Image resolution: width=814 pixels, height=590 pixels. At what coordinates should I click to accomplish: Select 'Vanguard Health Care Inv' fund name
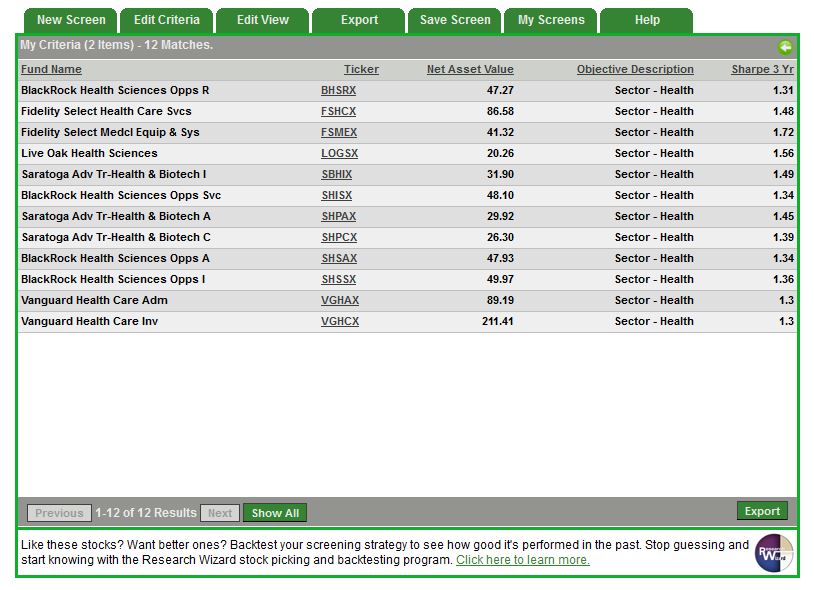(89, 322)
